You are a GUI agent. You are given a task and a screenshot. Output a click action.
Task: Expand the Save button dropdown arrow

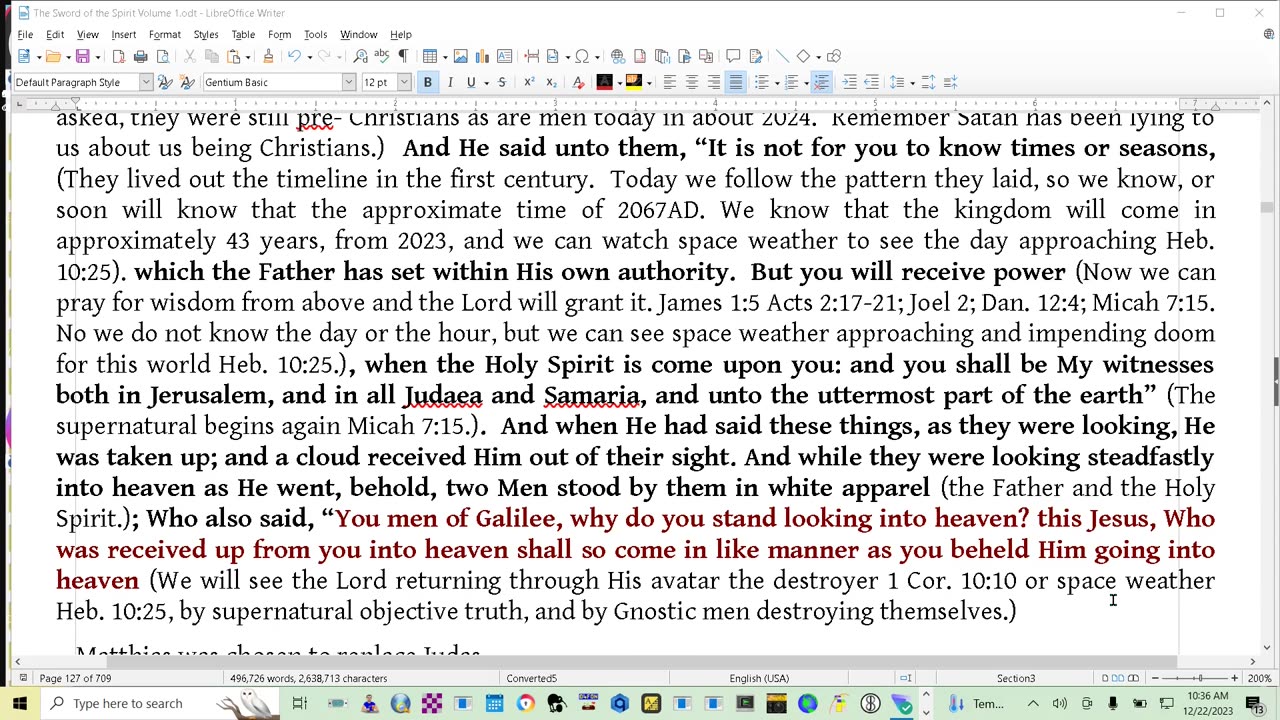(x=97, y=56)
